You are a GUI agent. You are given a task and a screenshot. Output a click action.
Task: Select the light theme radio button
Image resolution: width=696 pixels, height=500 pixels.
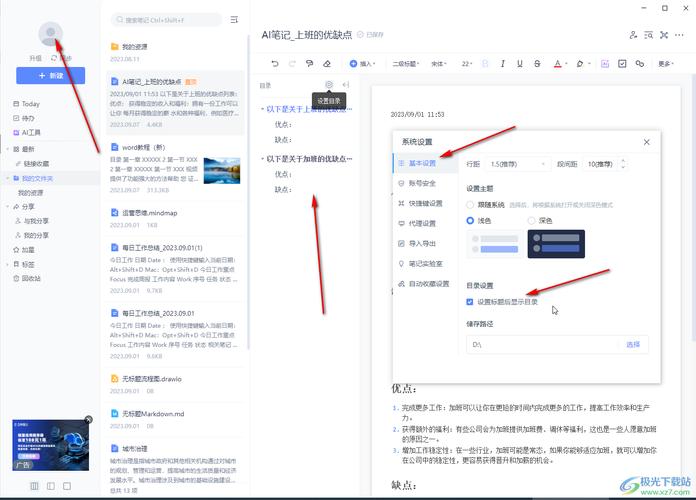[x=470, y=221]
